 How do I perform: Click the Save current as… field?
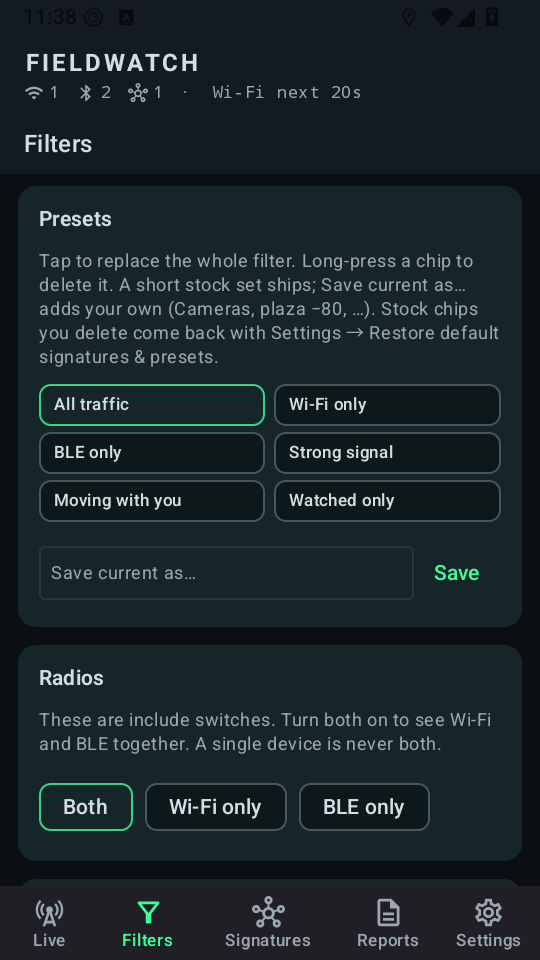coord(227,573)
